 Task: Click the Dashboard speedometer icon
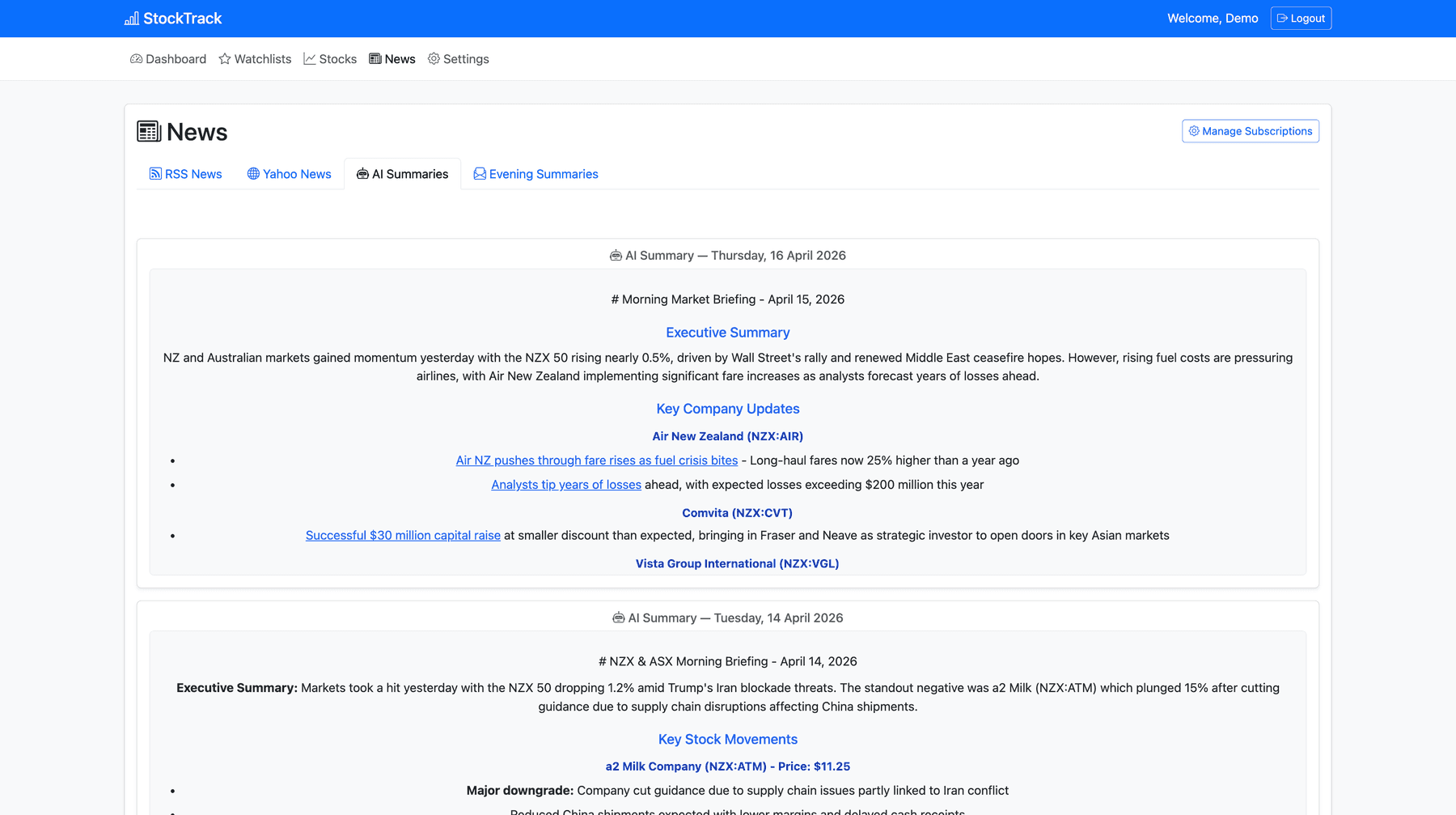[x=136, y=59]
